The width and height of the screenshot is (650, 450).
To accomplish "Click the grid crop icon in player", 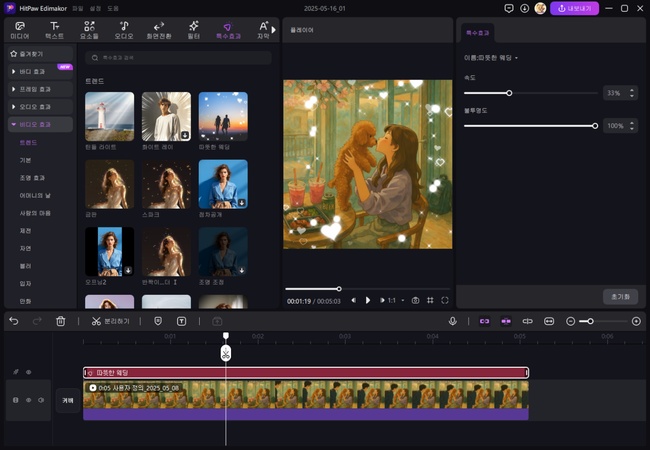I will (x=430, y=300).
